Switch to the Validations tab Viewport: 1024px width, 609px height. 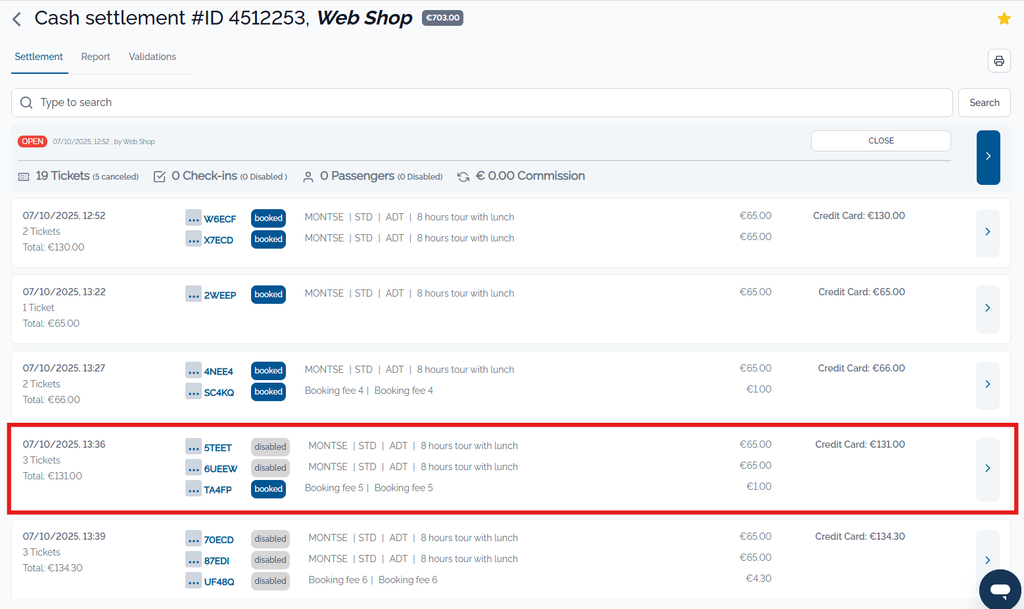(152, 57)
